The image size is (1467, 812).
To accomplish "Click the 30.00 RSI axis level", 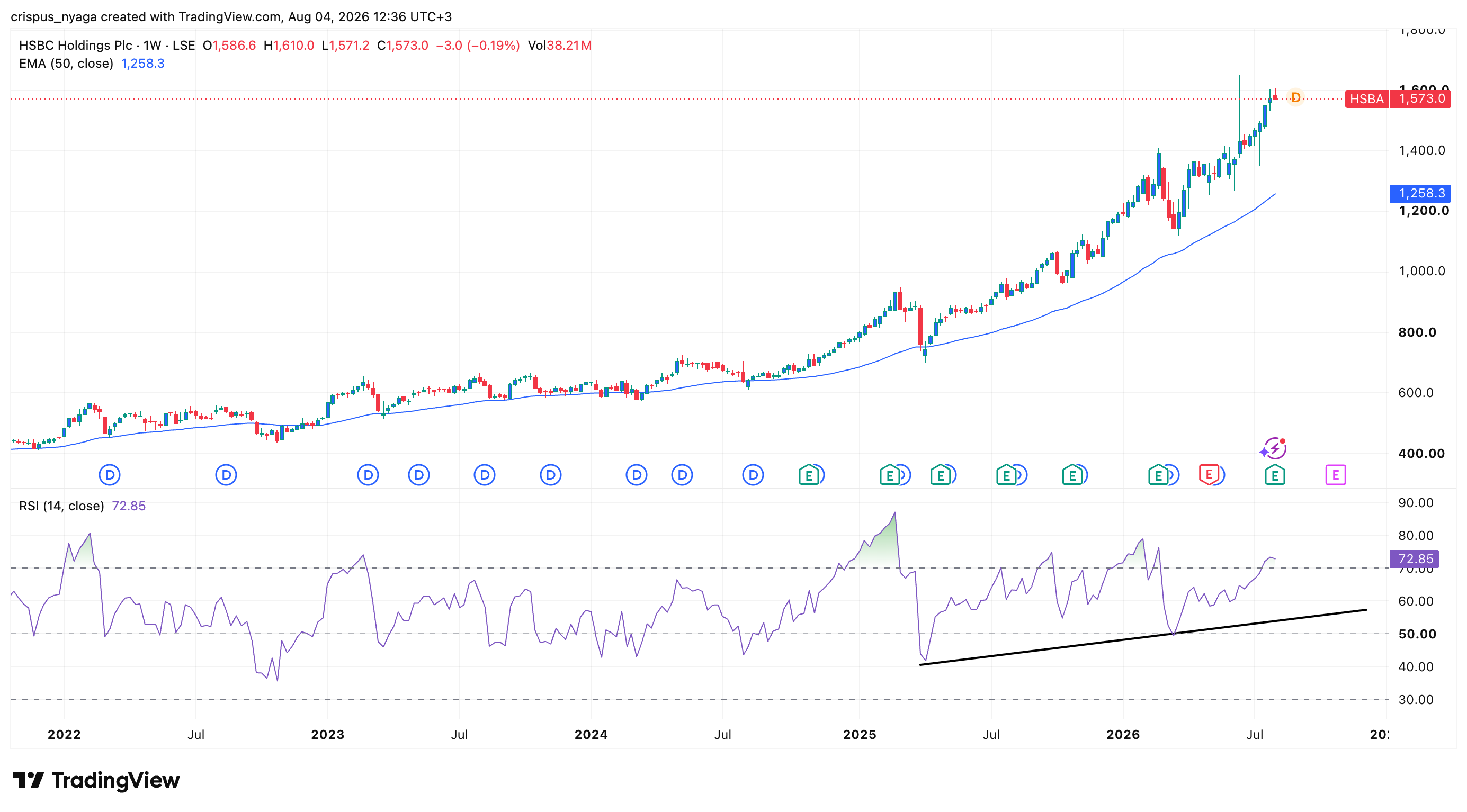I will pyautogui.click(x=1416, y=699).
